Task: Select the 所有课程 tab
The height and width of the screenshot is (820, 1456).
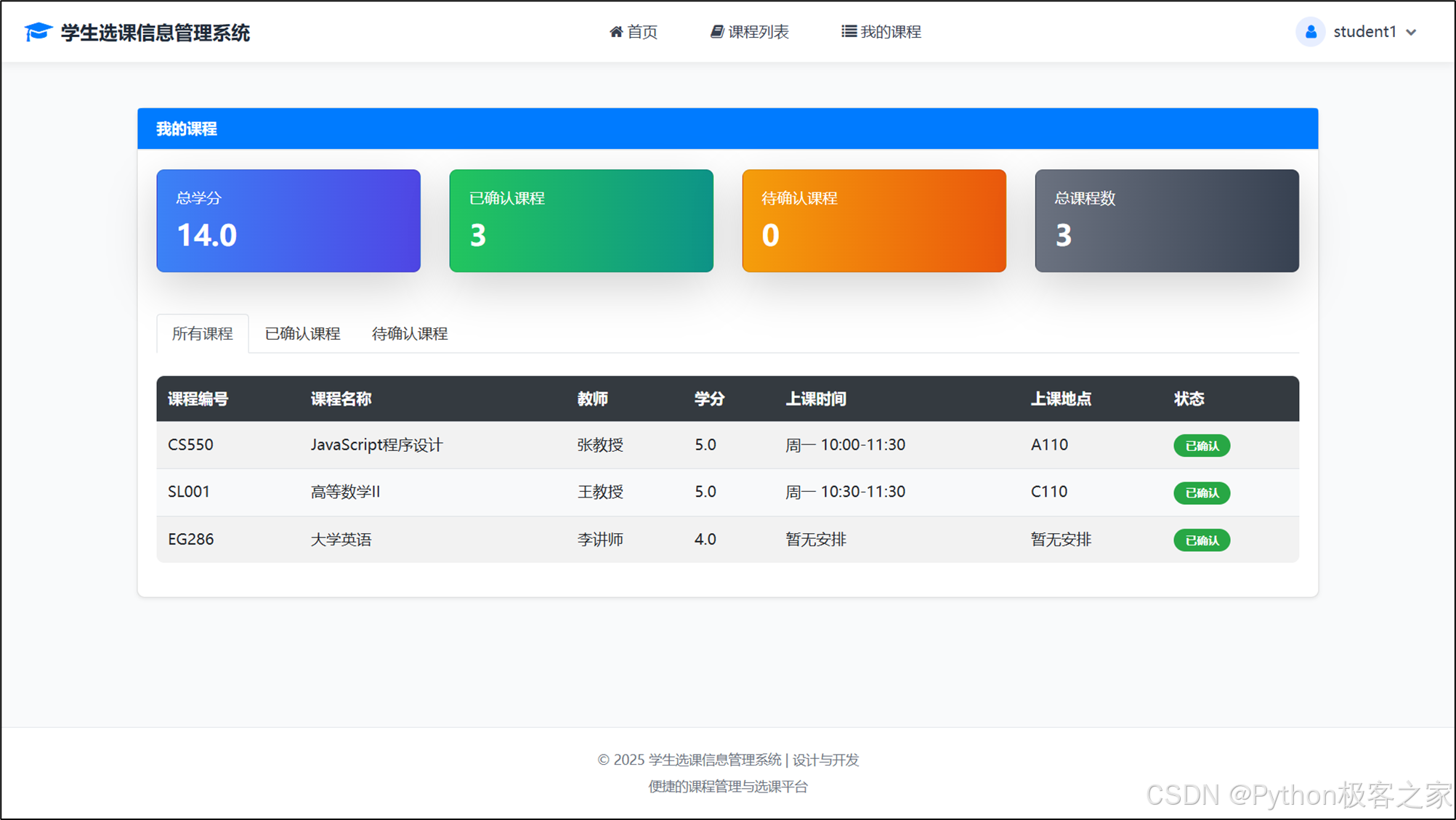Action: coord(202,334)
